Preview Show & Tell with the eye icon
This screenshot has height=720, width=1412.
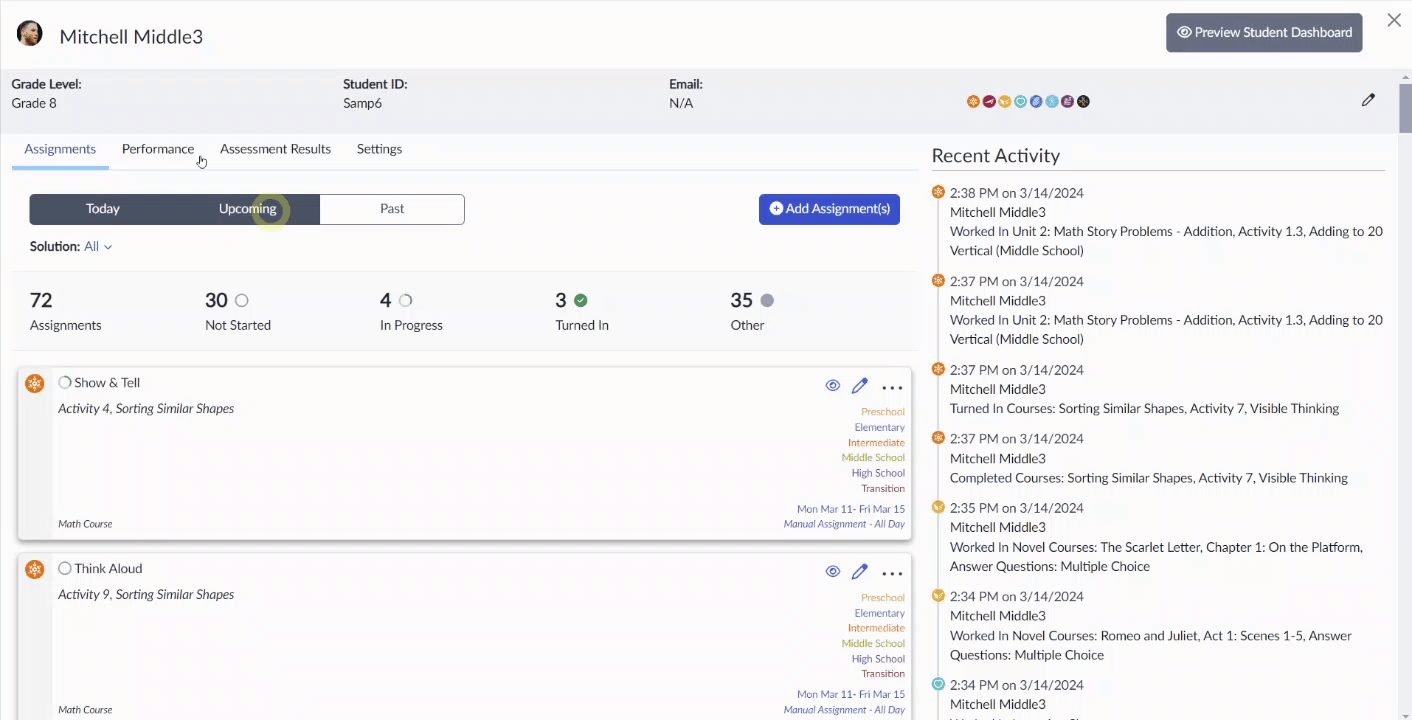(832, 386)
